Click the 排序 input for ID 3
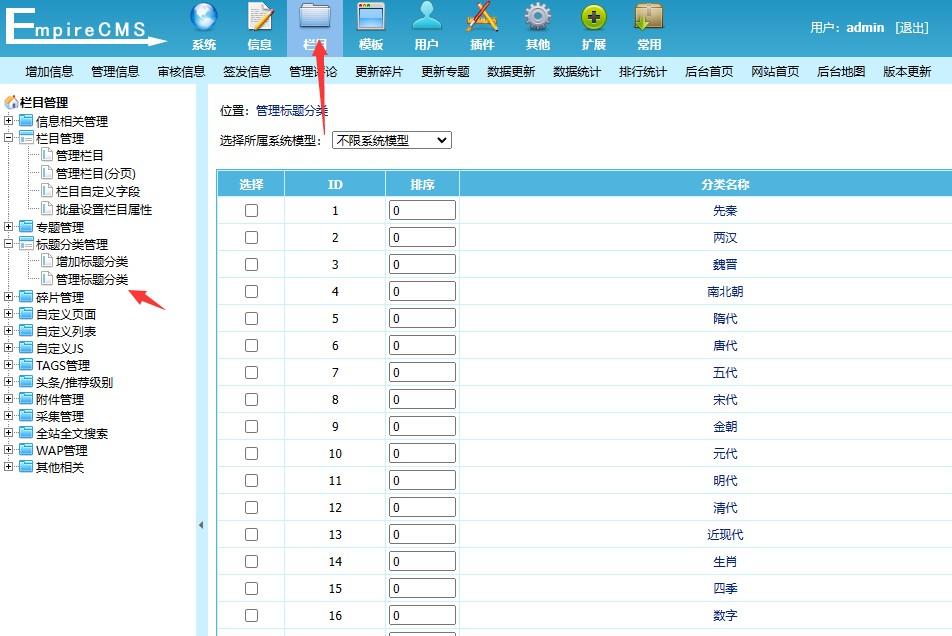The height and width of the screenshot is (636, 952). [x=421, y=264]
